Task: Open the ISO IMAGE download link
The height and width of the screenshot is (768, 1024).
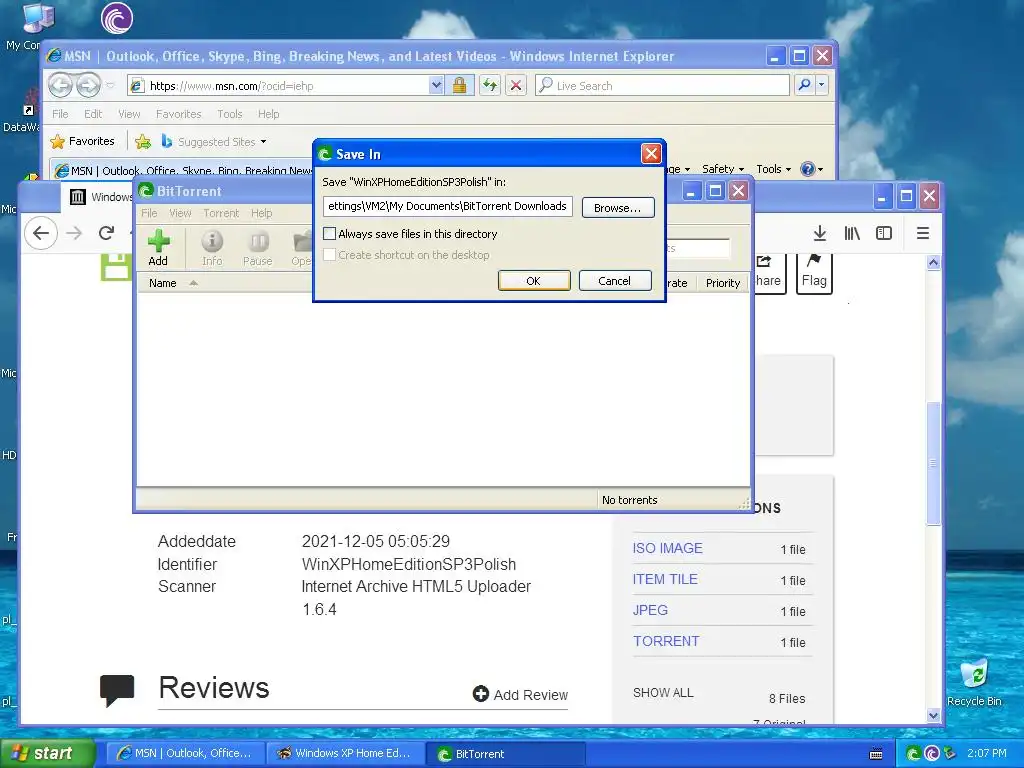Action: (x=667, y=549)
